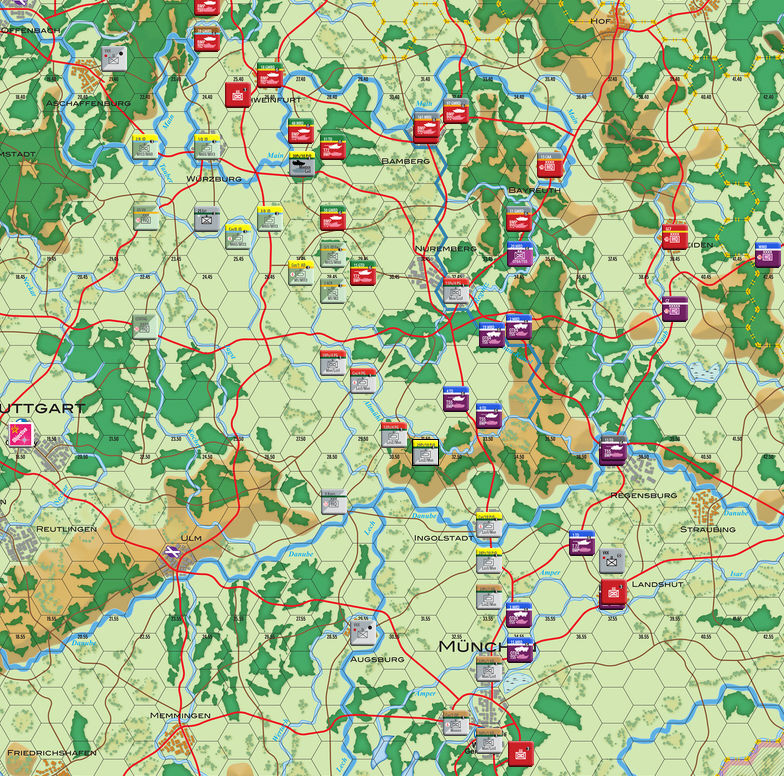Click the Tauber river label

click(166, 172)
